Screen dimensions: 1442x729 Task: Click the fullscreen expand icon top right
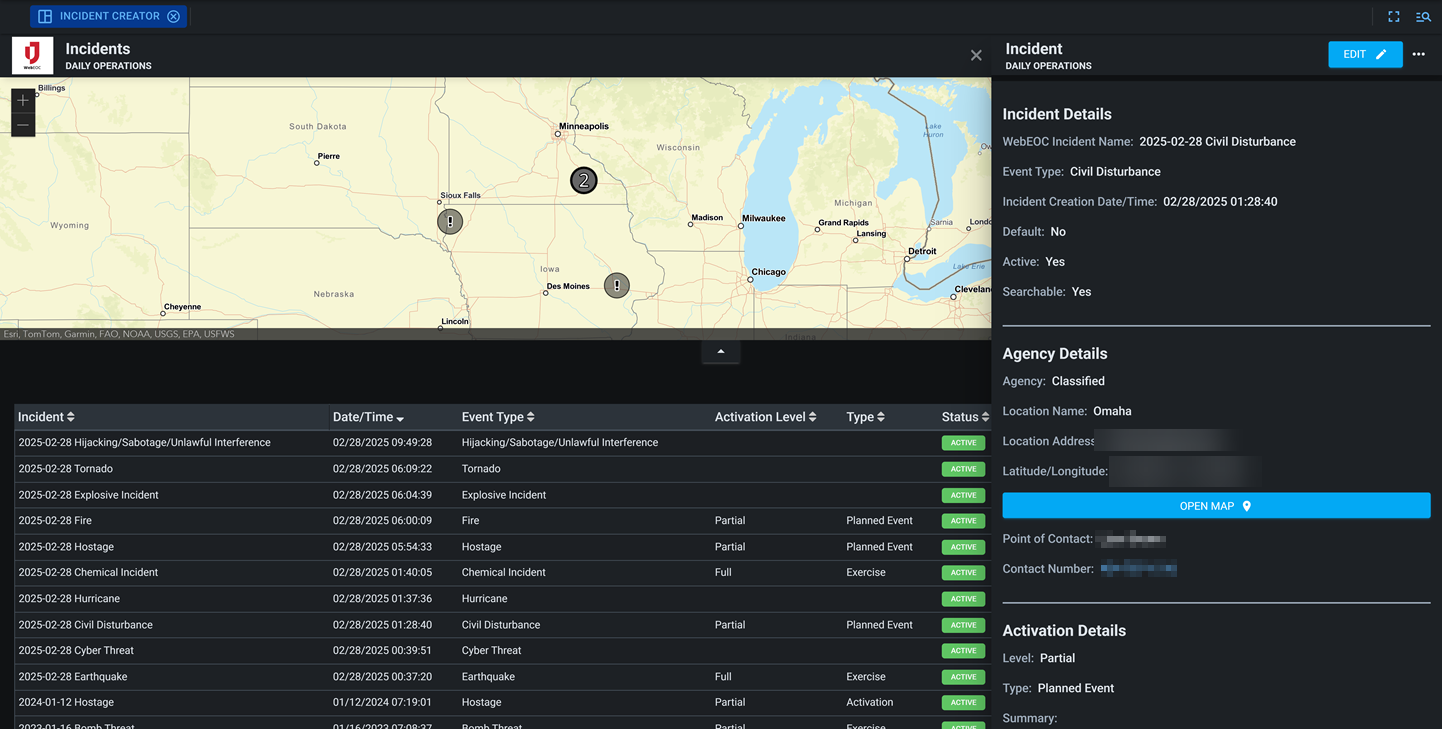pyautogui.click(x=1393, y=16)
